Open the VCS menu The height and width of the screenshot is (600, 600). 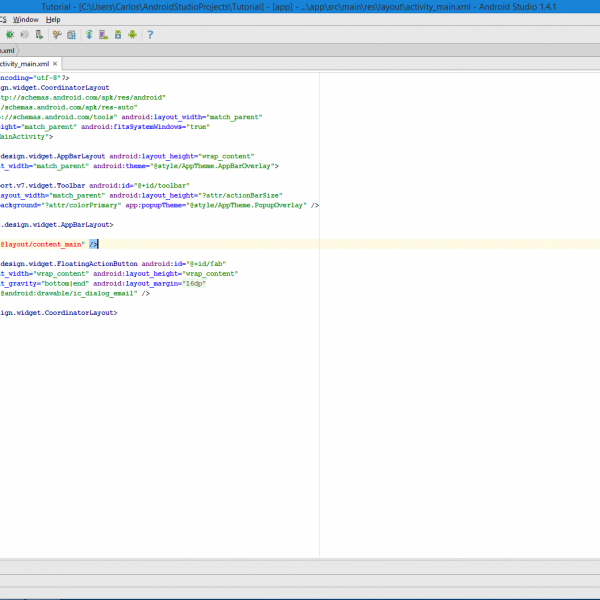coord(3,19)
